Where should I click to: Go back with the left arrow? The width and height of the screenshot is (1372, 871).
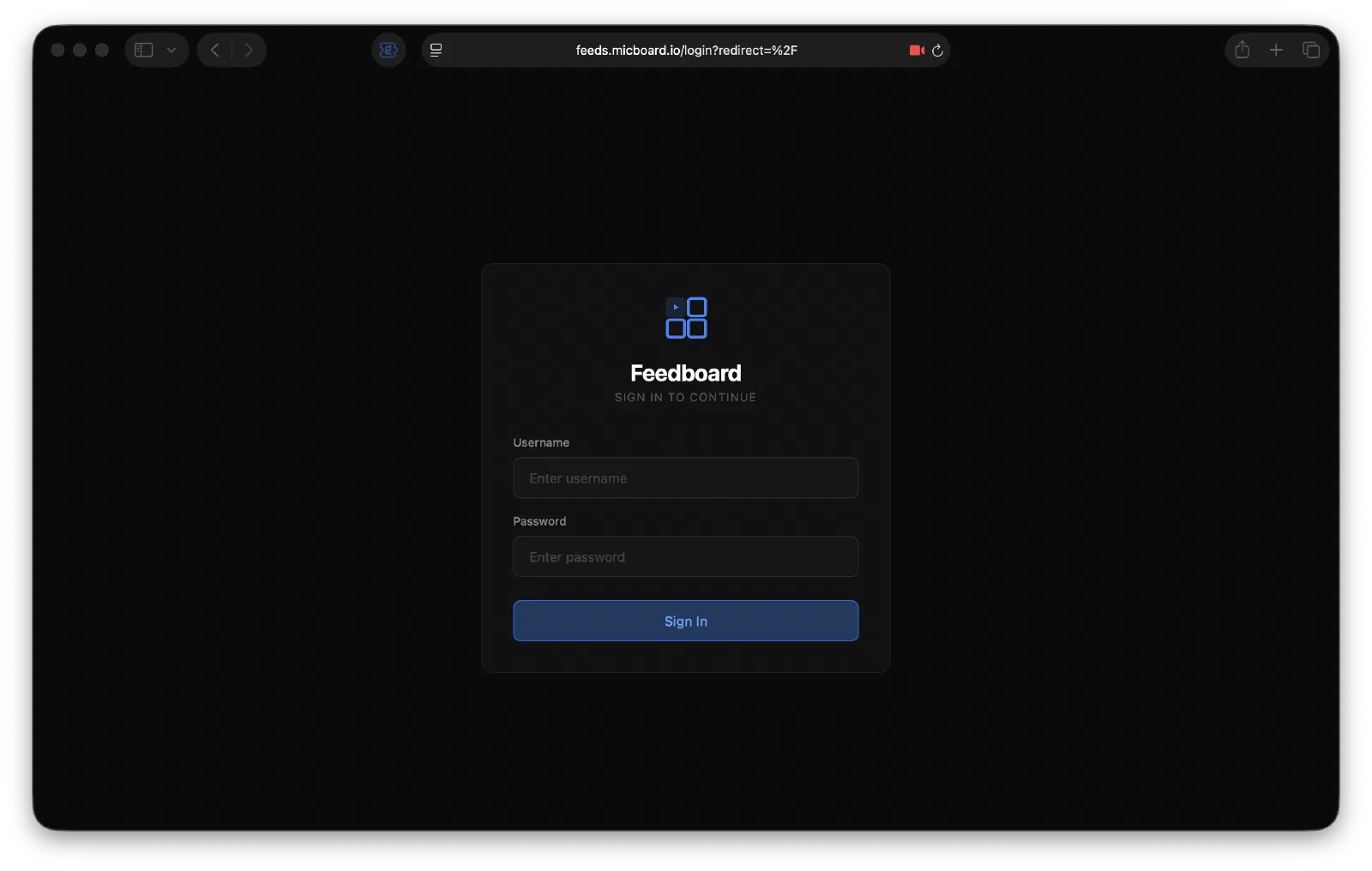[214, 50]
